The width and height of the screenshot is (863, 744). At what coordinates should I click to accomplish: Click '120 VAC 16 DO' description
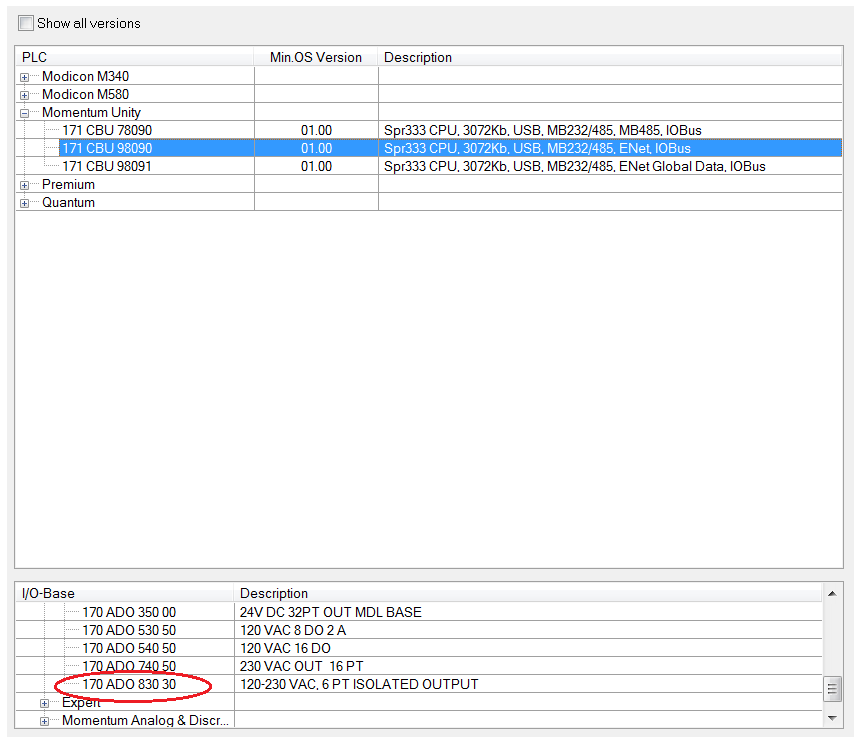coord(285,648)
